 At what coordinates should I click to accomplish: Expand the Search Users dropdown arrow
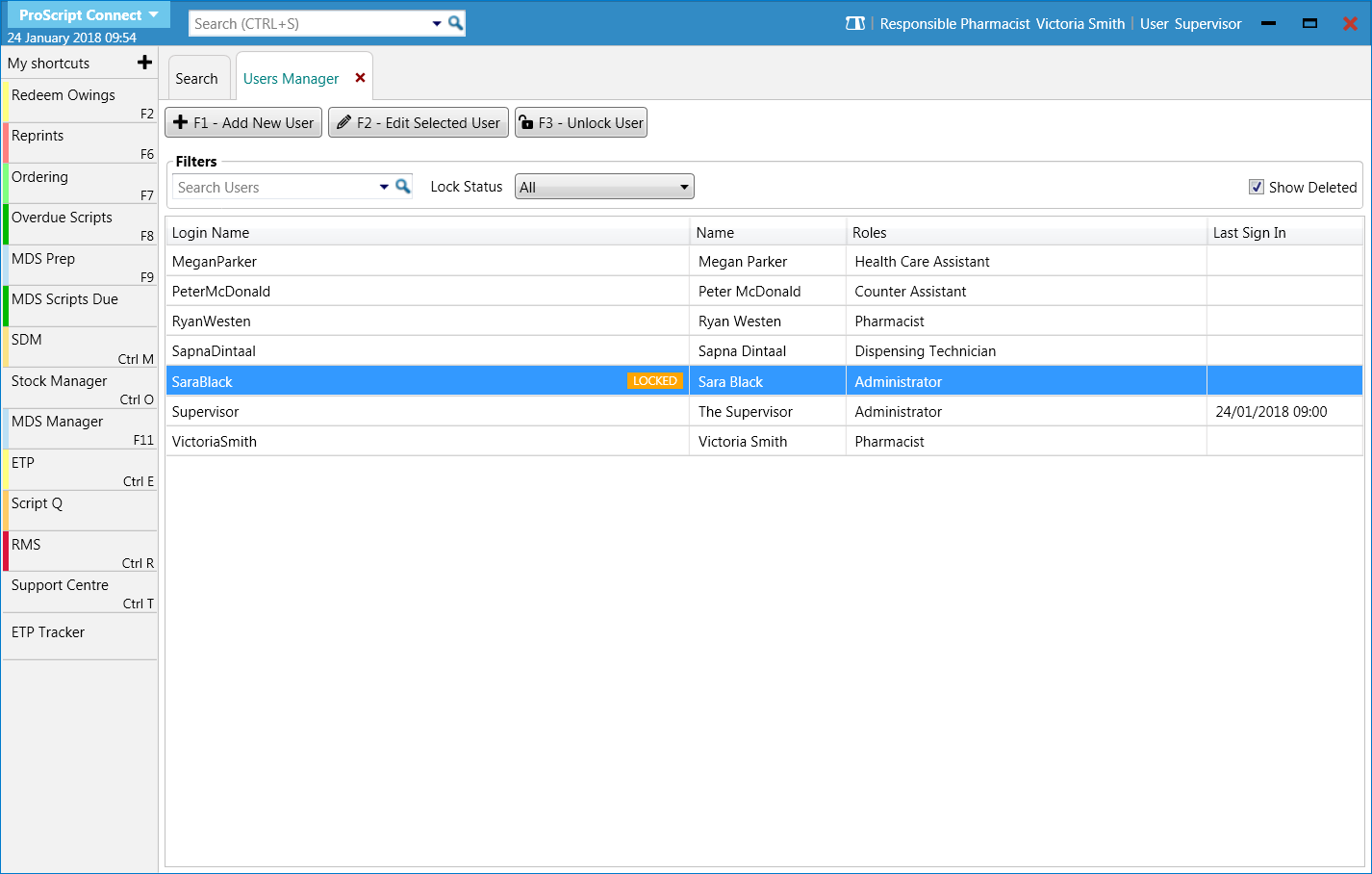click(384, 187)
